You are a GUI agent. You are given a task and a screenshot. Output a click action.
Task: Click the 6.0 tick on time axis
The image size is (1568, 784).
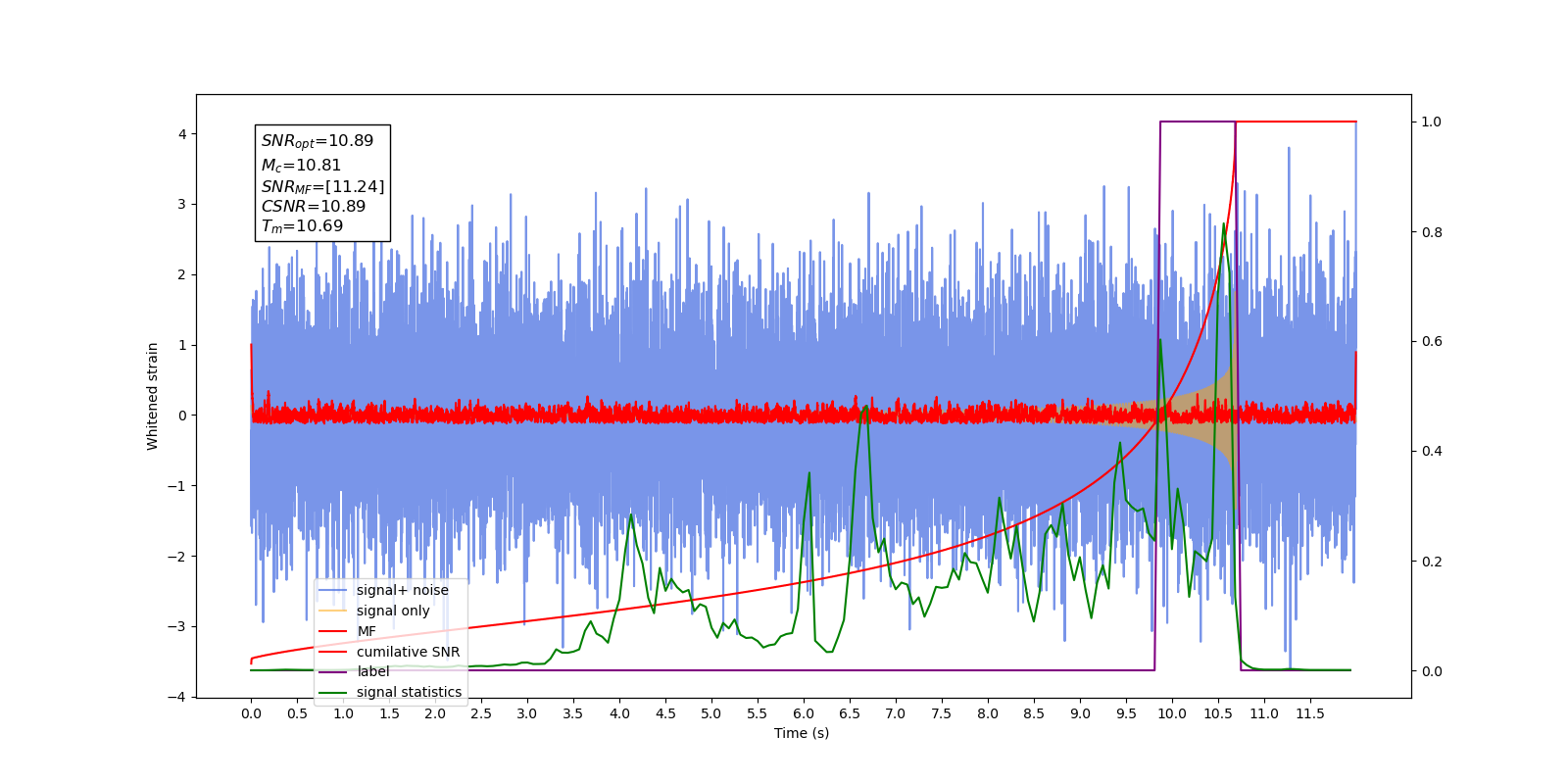coord(803,713)
